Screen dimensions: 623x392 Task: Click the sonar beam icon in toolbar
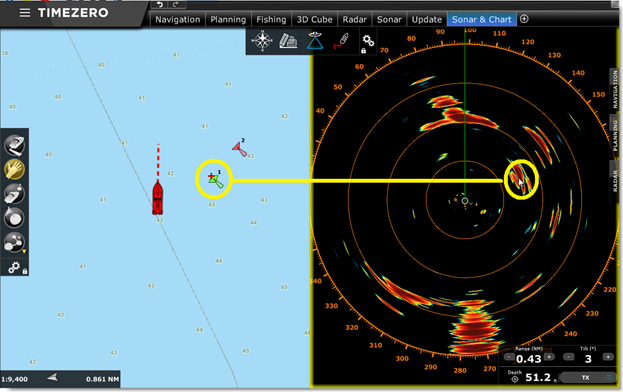[315, 41]
